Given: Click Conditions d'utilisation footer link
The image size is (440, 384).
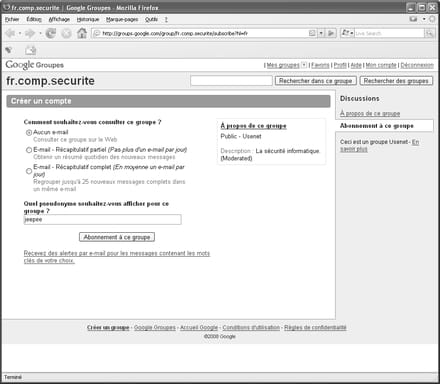Looking at the screenshot, I should pos(251,327).
